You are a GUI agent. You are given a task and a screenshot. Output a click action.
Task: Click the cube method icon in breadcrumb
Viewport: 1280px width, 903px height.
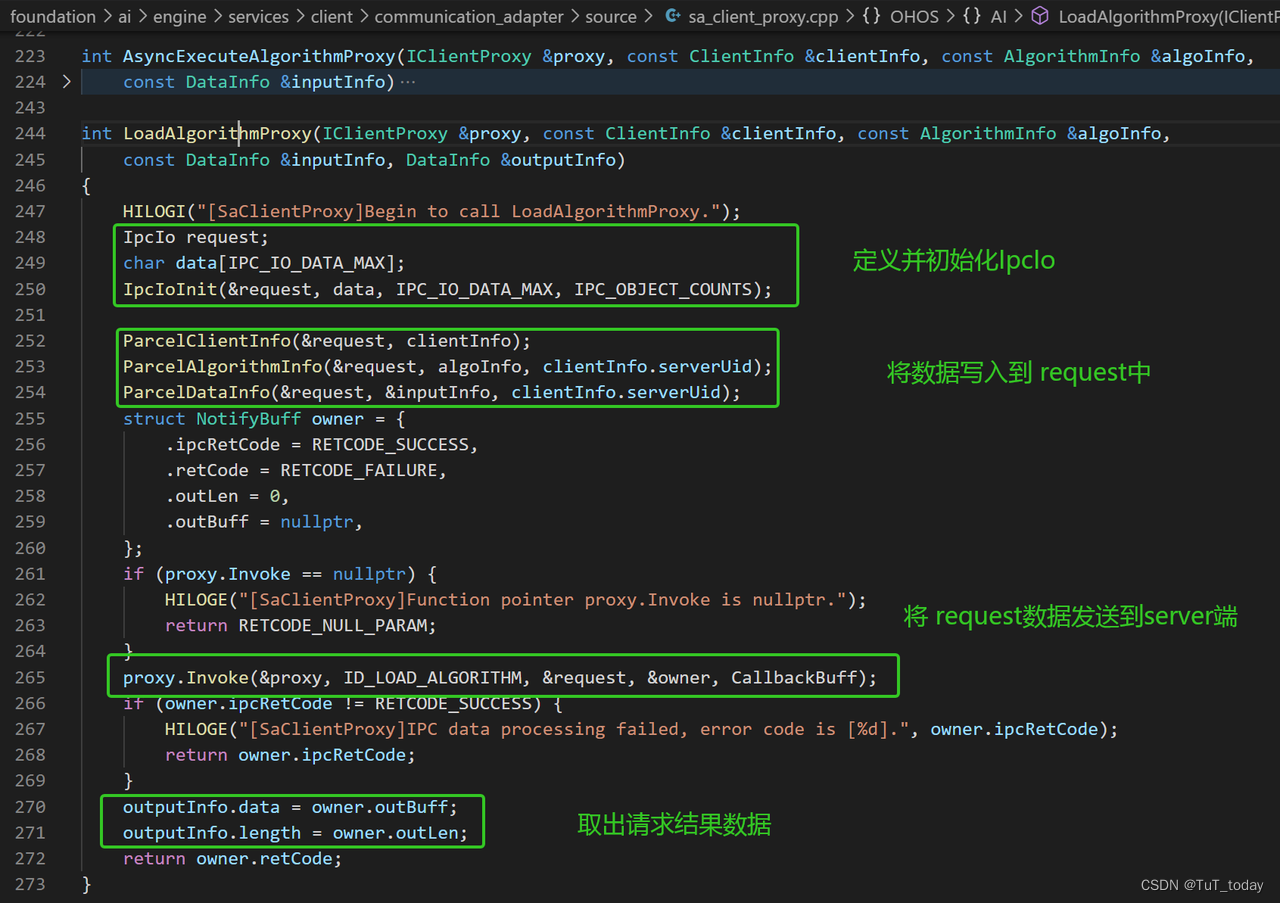click(x=1040, y=16)
